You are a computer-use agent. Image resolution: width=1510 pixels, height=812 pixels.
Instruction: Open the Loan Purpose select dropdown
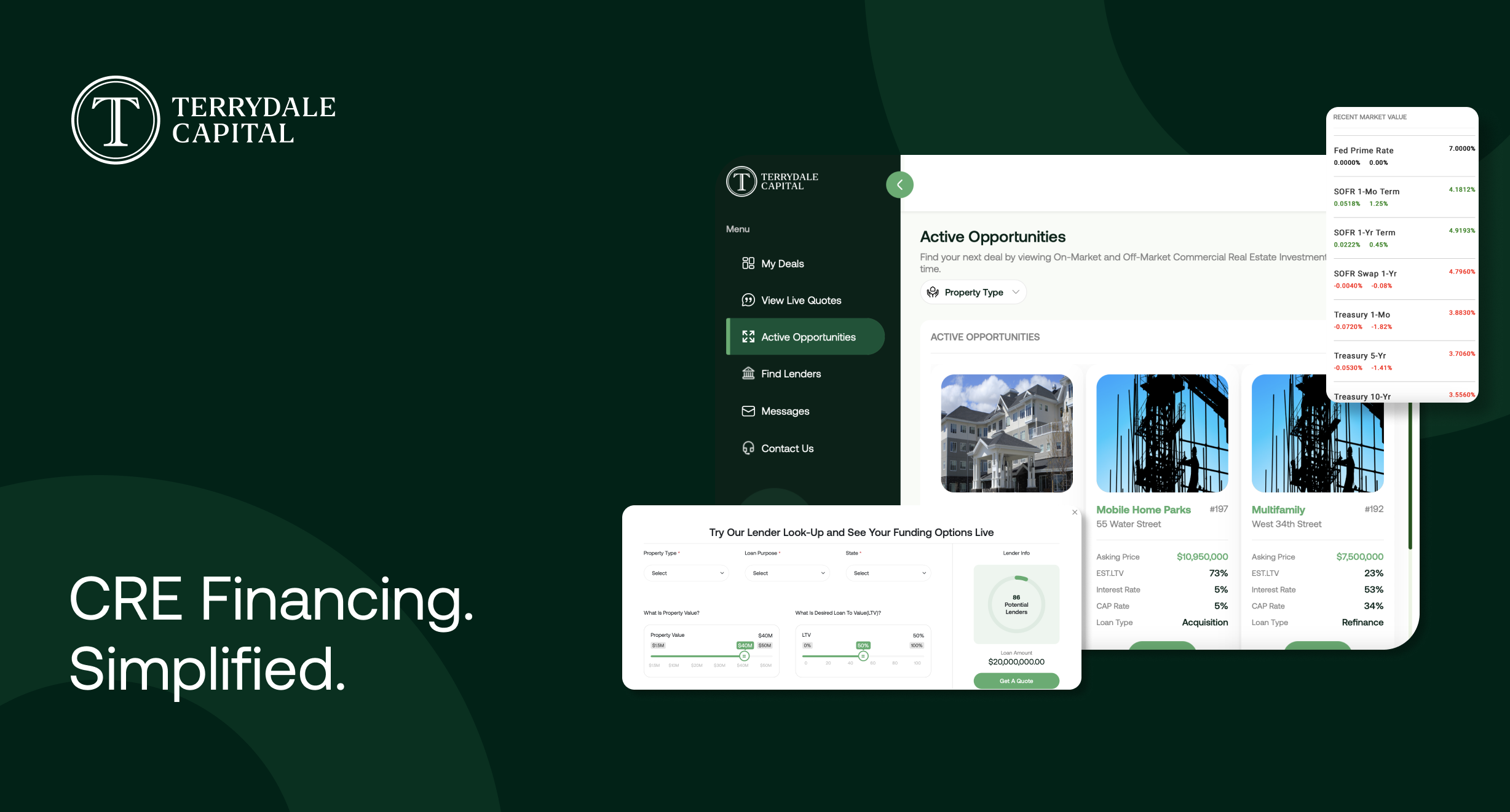pos(787,573)
